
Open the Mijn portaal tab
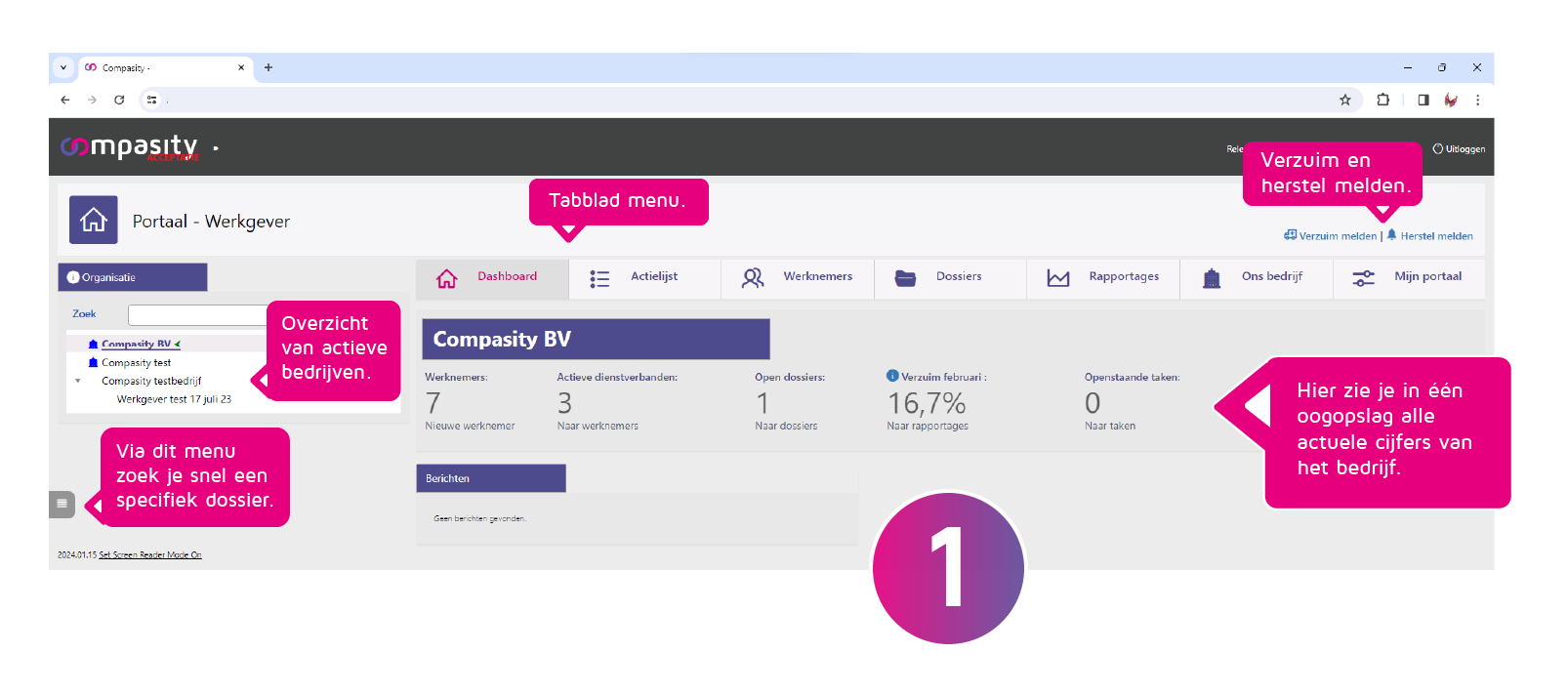pos(1410,278)
